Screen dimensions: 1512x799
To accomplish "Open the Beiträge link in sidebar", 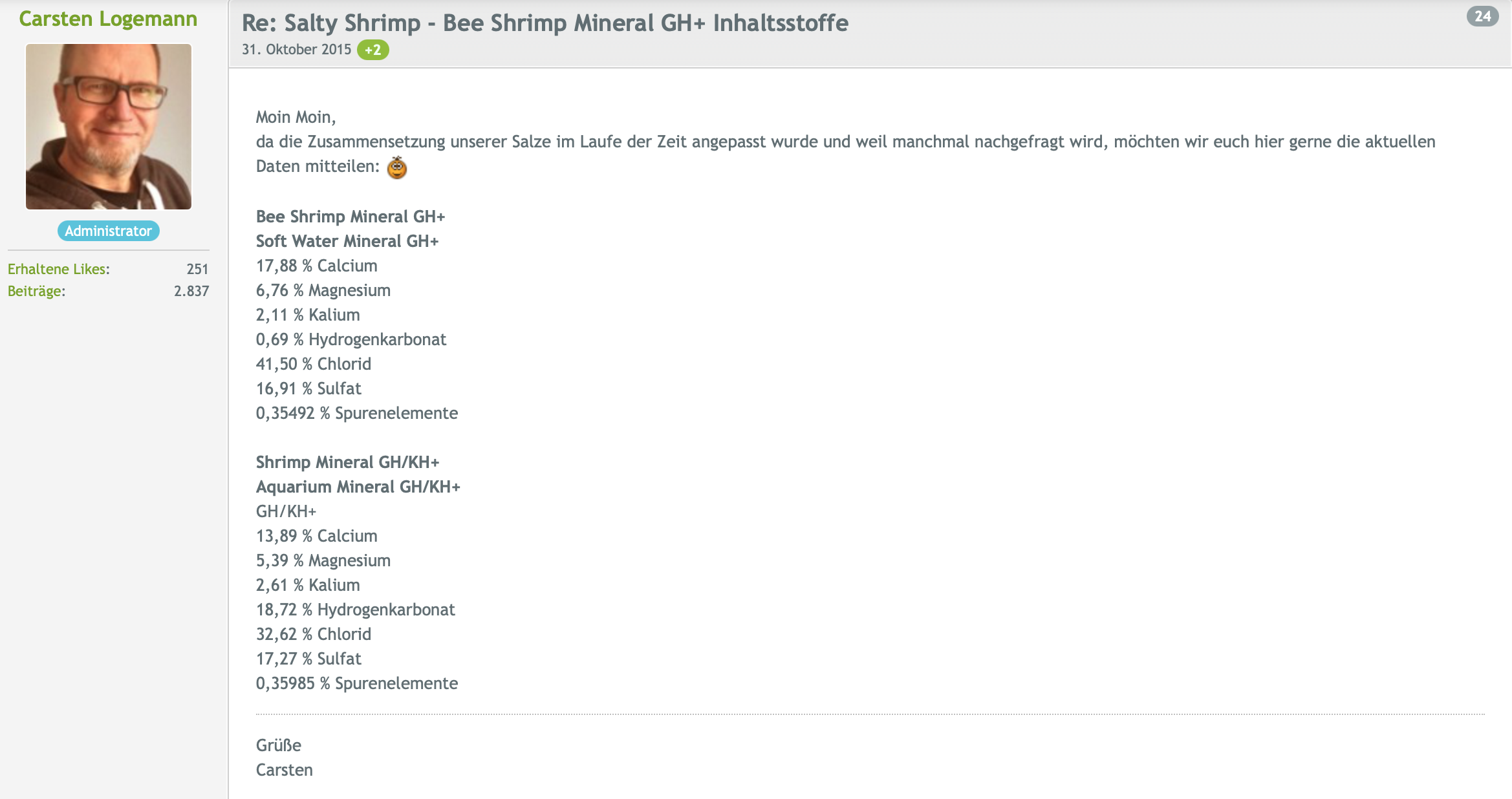I will tap(37, 291).
